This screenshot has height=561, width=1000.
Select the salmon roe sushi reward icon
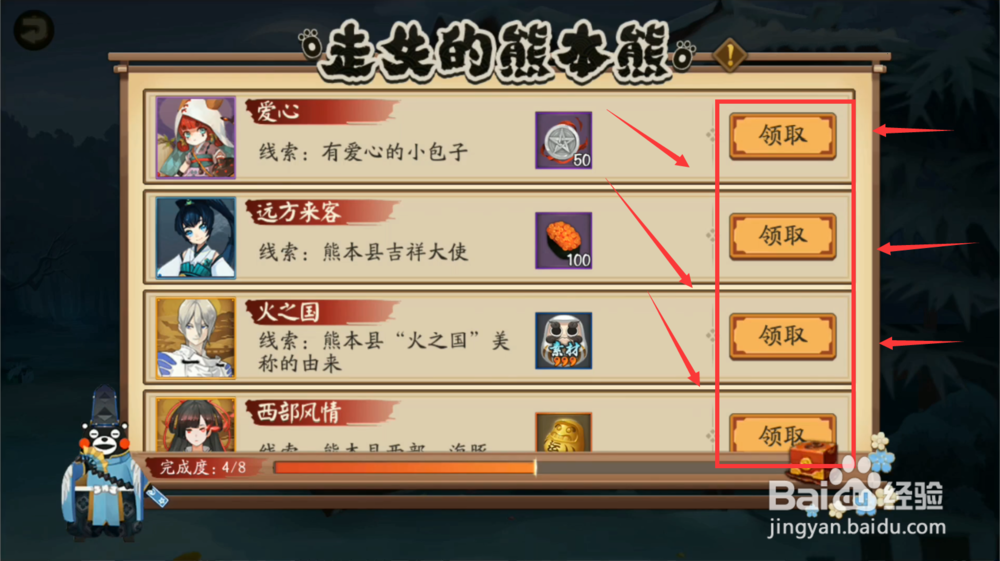pyautogui.click(x=563, y=240)
